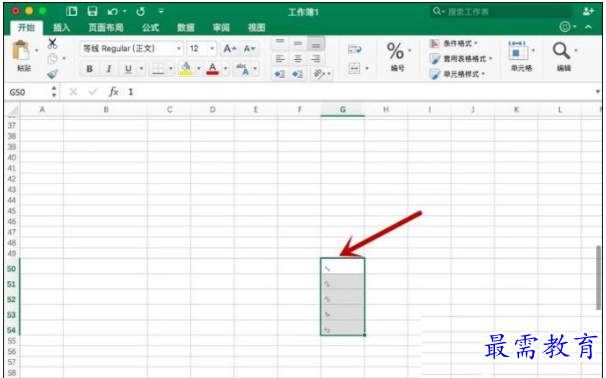Image resolution: width=606 pixels, height=378 pixels.
Task: Switch to the Formulas (公式) tab
Action: click(150, 27)
